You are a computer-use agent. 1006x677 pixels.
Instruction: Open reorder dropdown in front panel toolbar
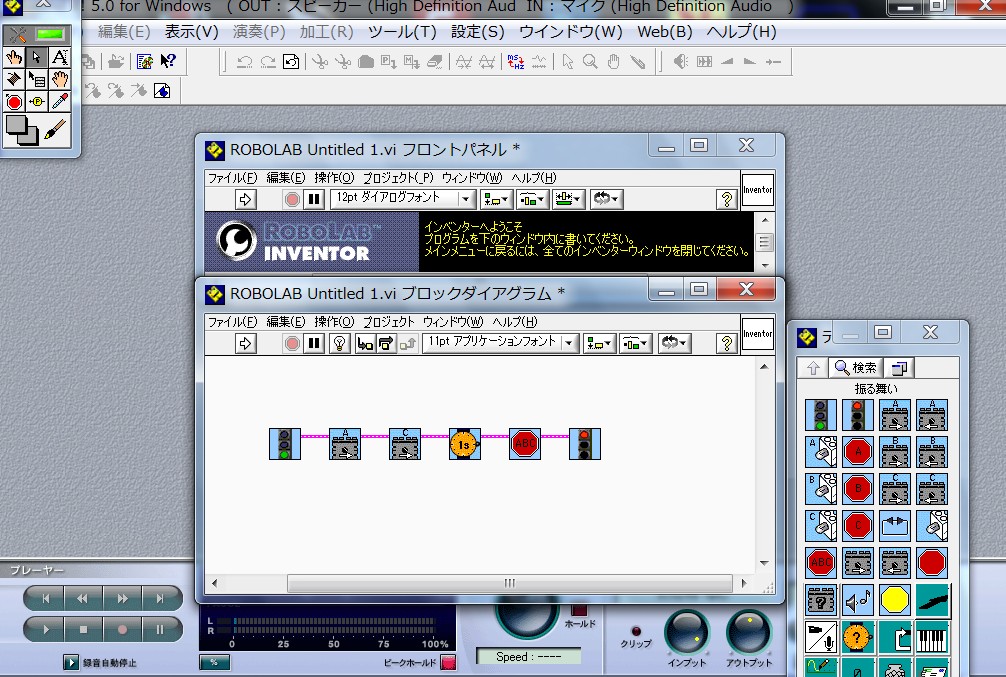(x=606, y=199)
